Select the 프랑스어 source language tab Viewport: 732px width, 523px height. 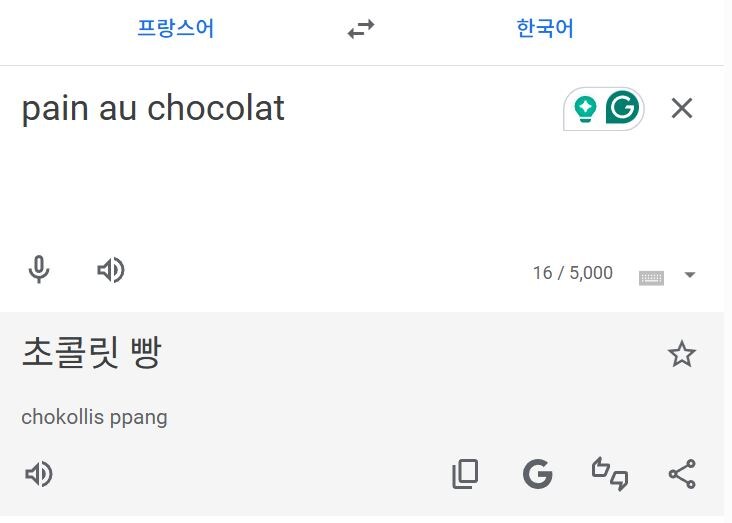pyautogui.click(x=176, y=28)
